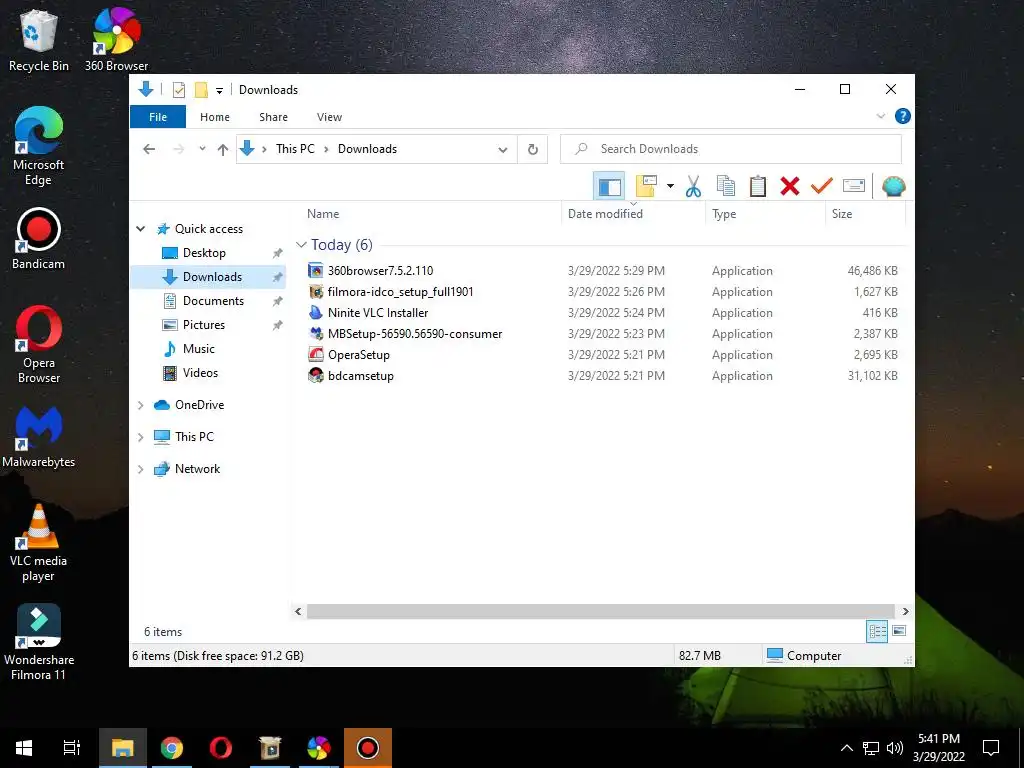Open Opera Browser desktop shortcut
The height and width of the screenshot is (768, 1024).
coord(39,344)
